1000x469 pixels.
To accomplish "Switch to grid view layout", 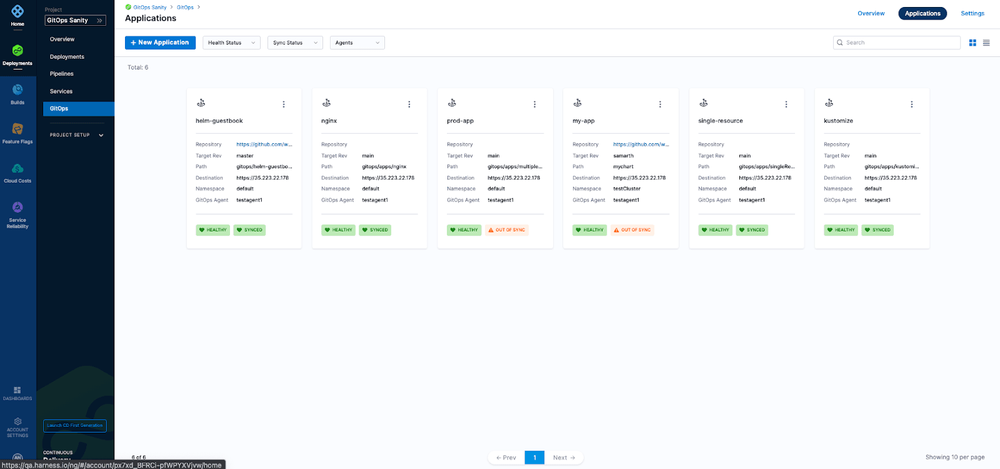I will (972, 43).
